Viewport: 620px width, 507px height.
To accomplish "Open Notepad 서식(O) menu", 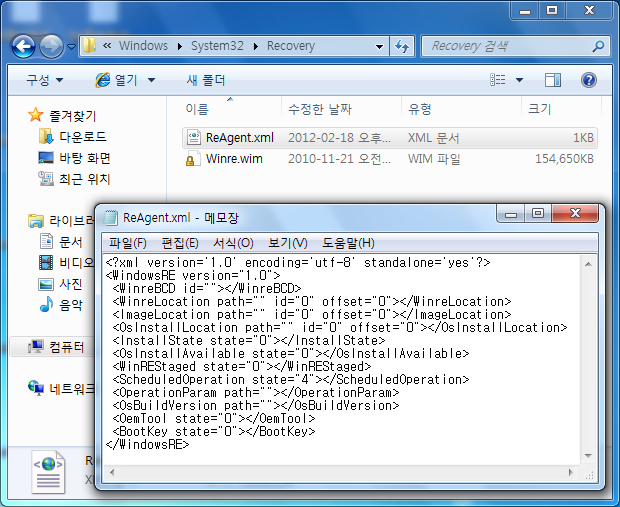I will click(x=233, y=243).
